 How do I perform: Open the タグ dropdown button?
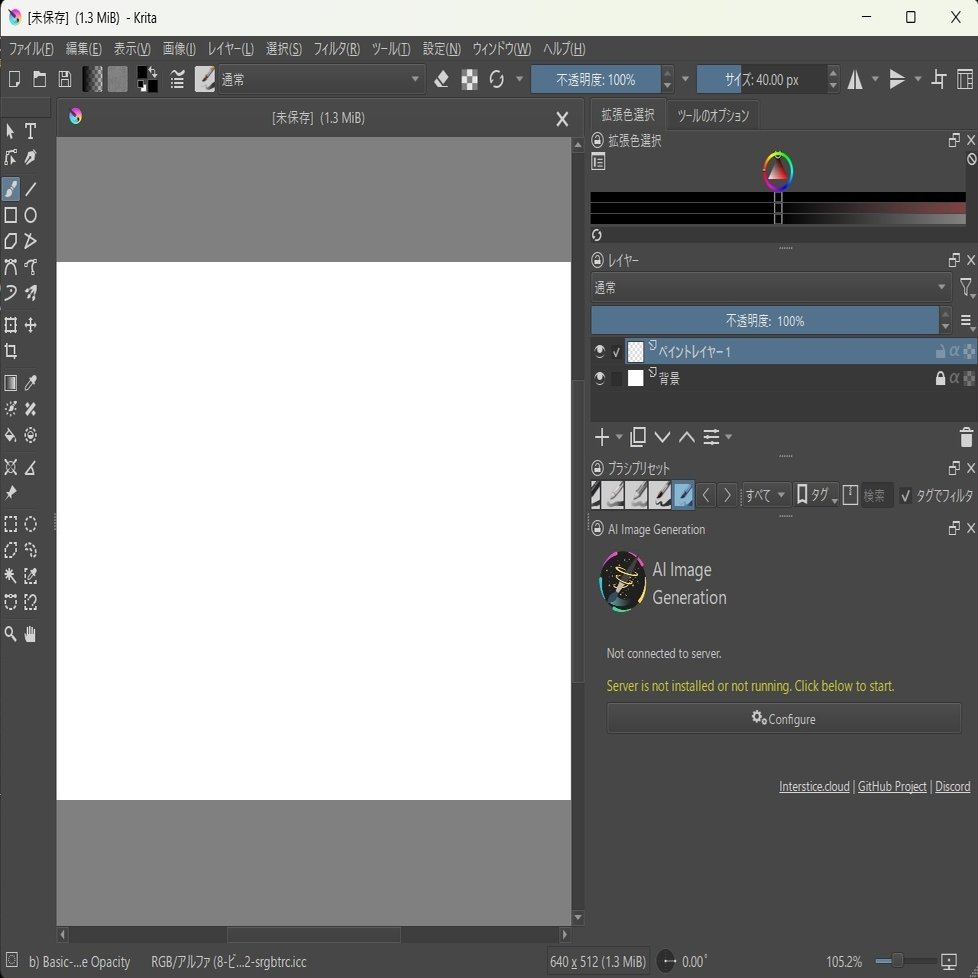[x=816, y=495]
